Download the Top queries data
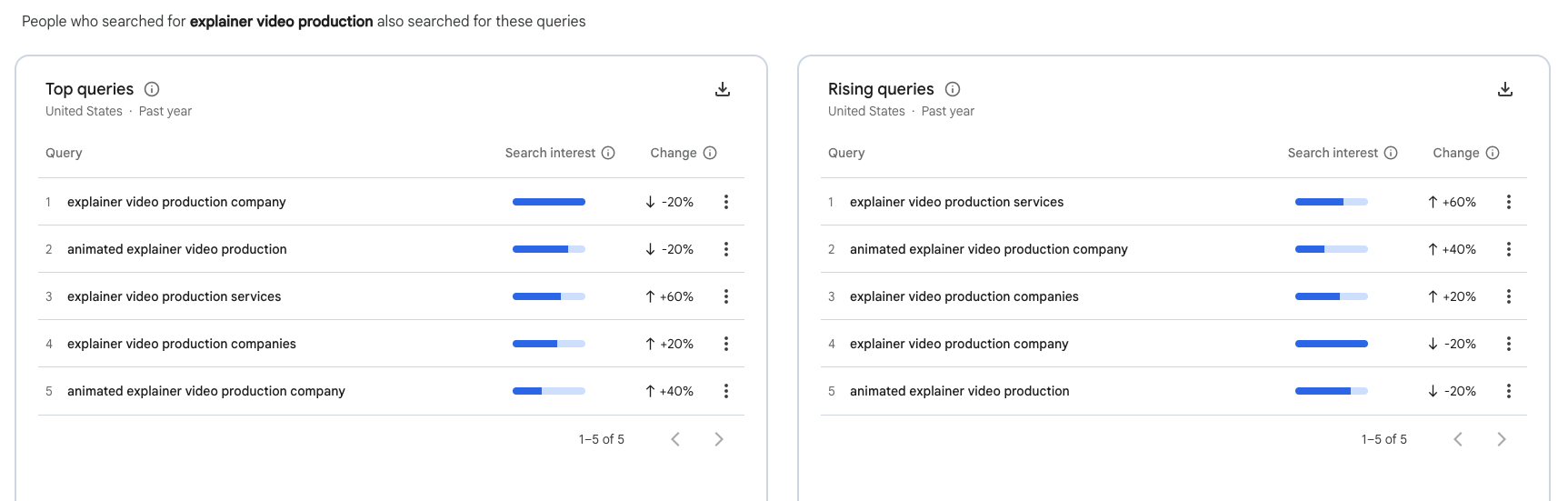Viewport: 1568px width, 501px height. (x=723, y=89)
